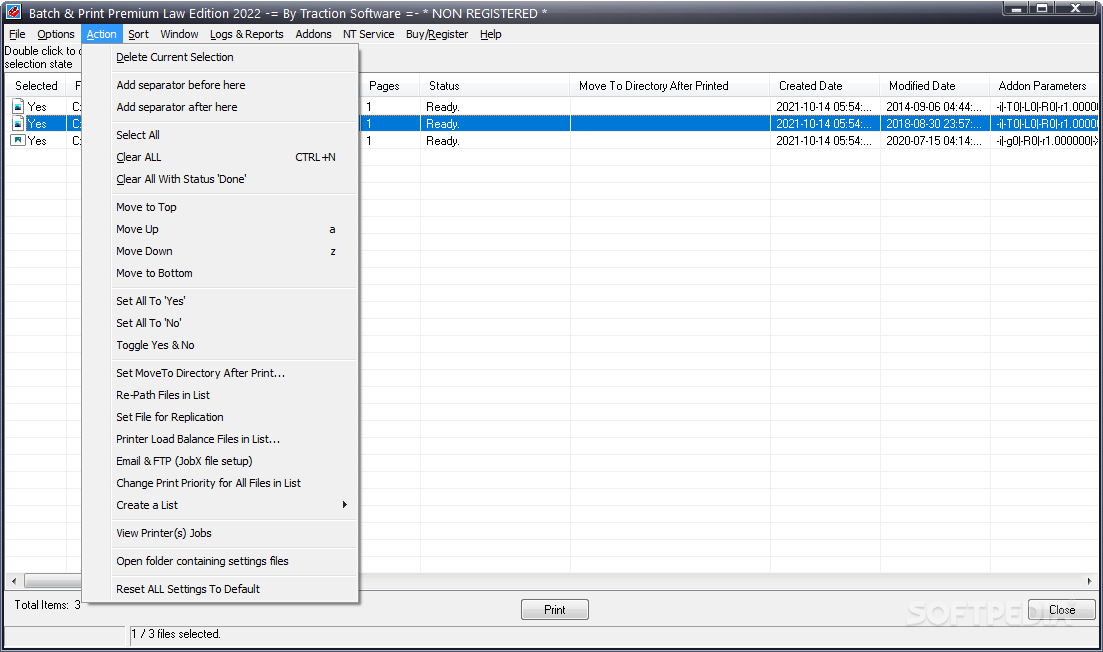
Task: Choose Move to Bottom
Action: coord(220,273)
